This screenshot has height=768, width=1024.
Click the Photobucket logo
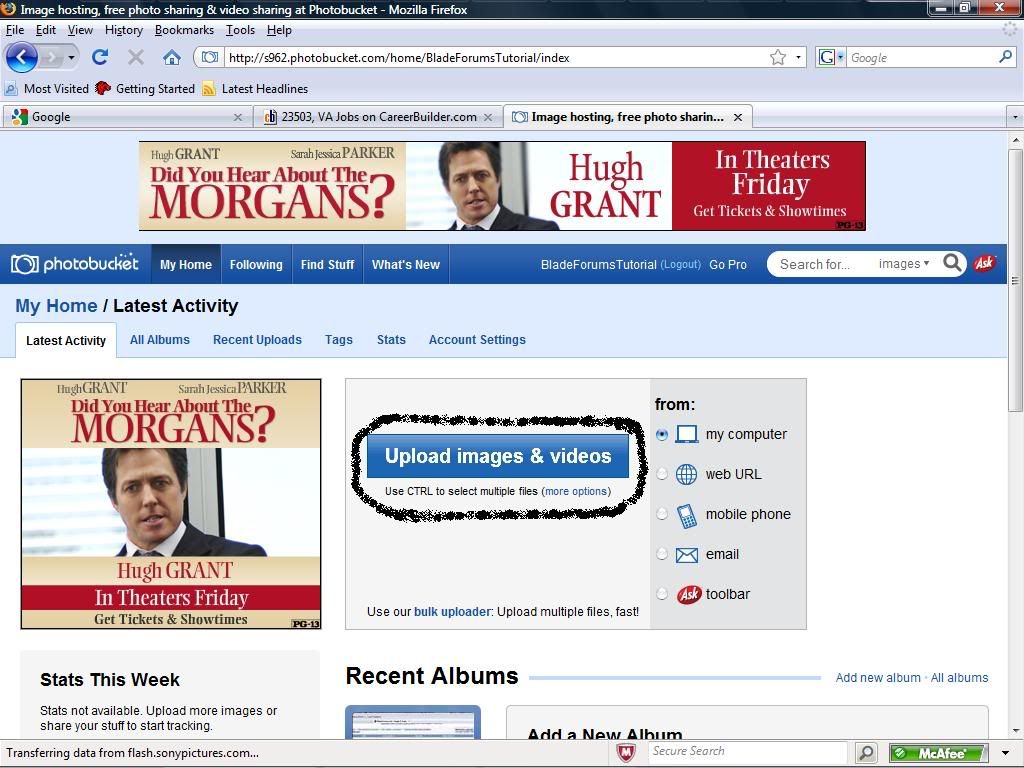[75, 264]
